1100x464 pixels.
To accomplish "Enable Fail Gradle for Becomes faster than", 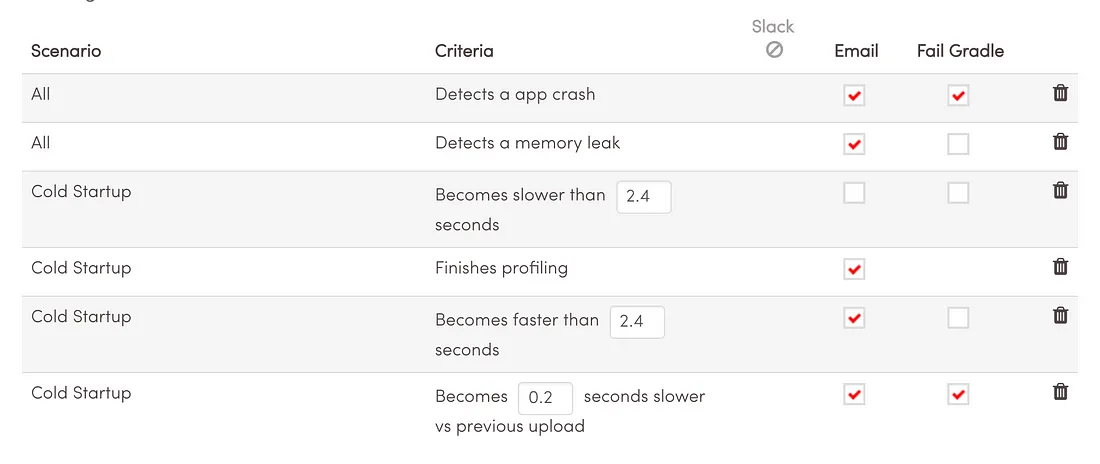I will pos(958,318).
